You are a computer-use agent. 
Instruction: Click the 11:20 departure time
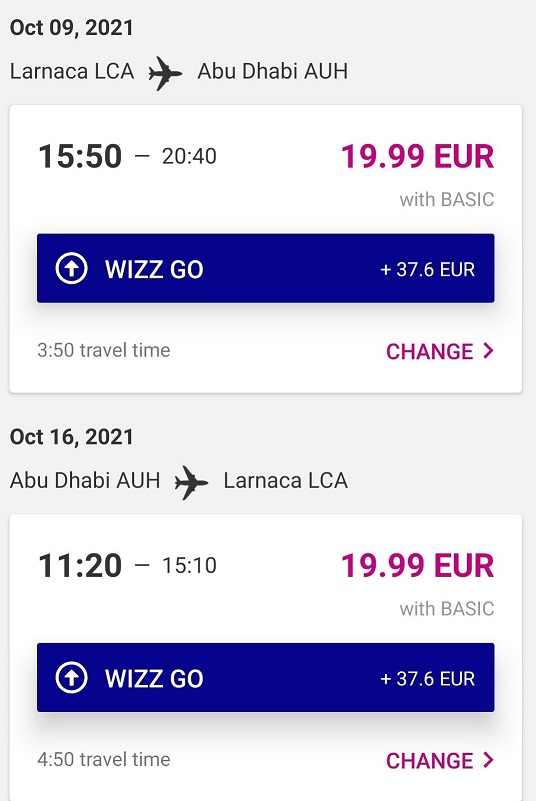point(80,566)
